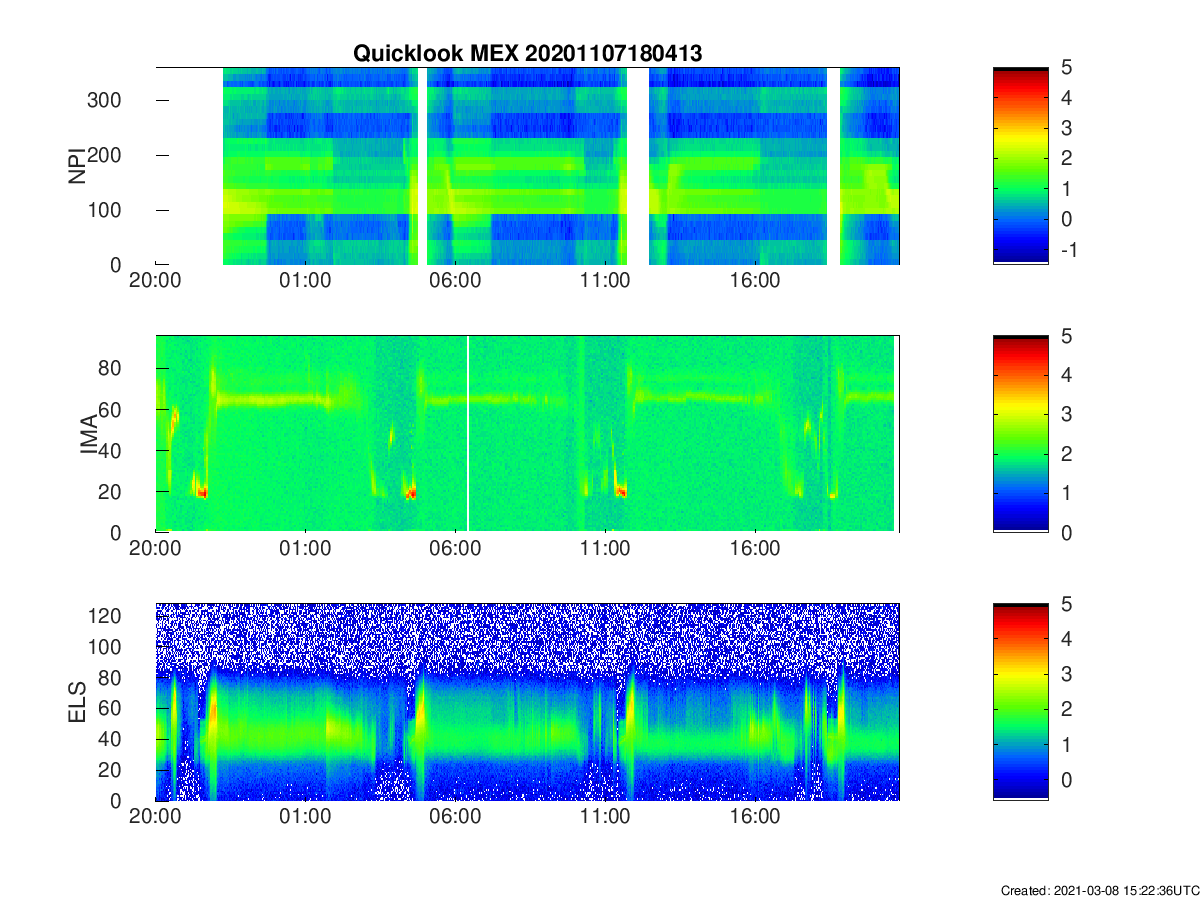1200x900 pixels.
Task: Click the "11:00" time label under the IMA plot
Action: point(605,549)
